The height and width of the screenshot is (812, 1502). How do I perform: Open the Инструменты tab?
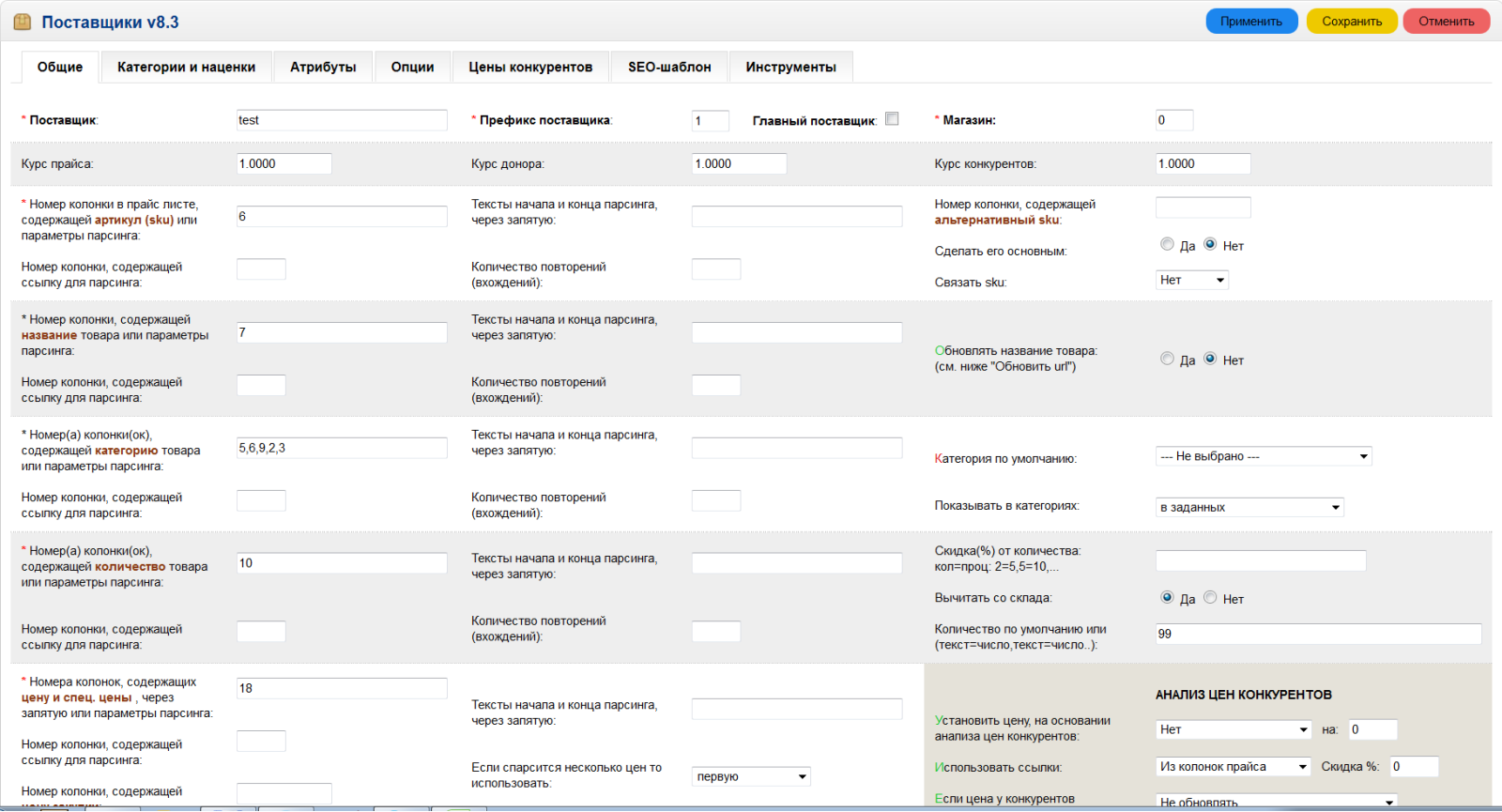[x=790, y=67]
